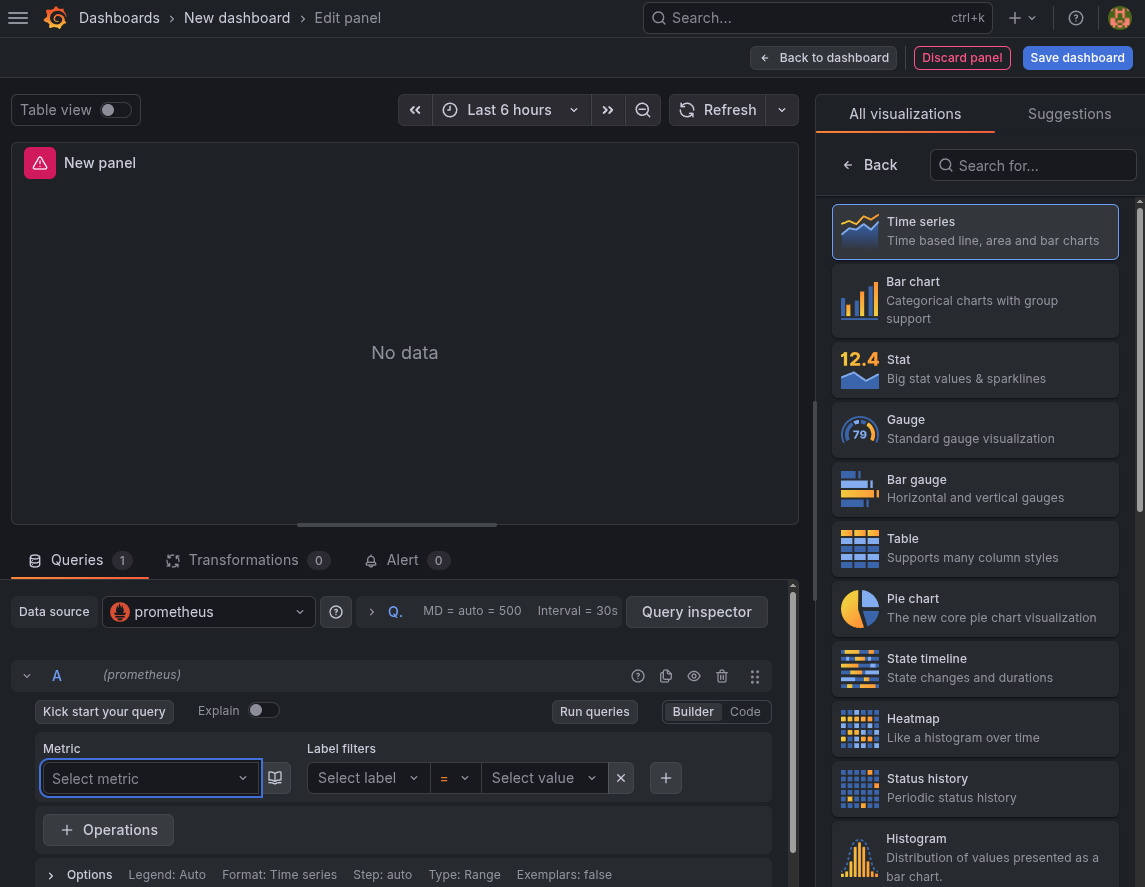Turn on the Explain toggle
The image size is (1145, 887).
pyautogui.click(x=263, y=710)
